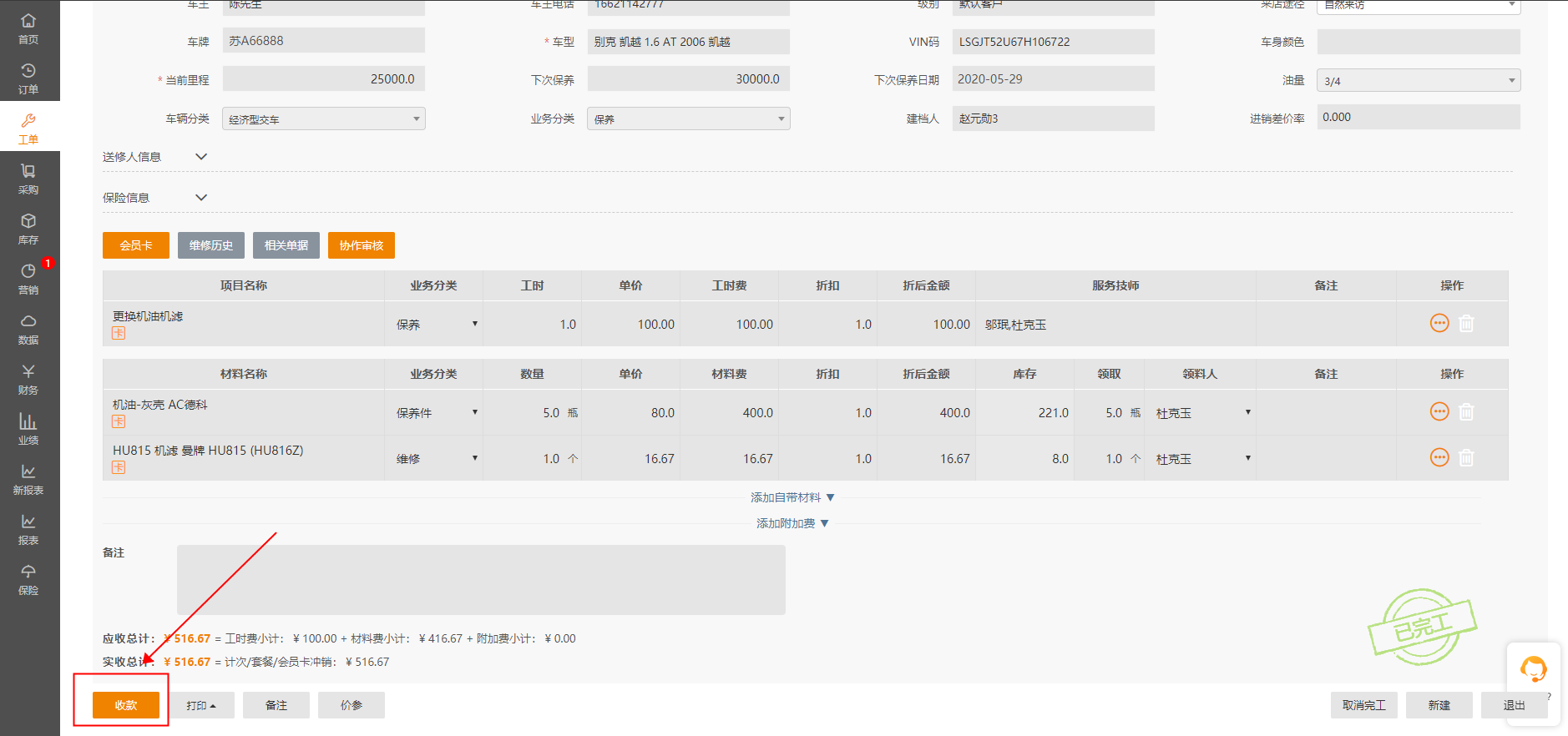The width and height of the screenshot is (1568, 736).
Task: Open the 营销 marketing sidebar icon
Action: coord(28,278)
